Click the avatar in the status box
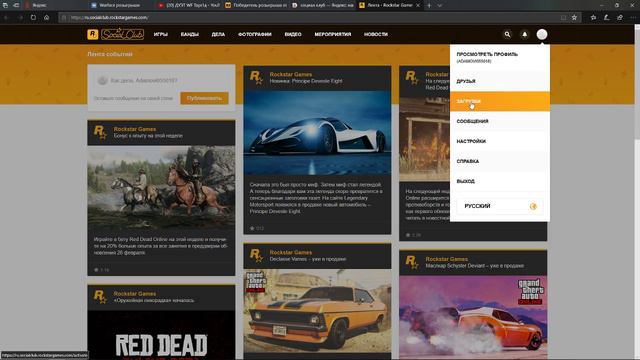Image resolution: width=640 pixels, height=360 pixels. click(102, 80)
